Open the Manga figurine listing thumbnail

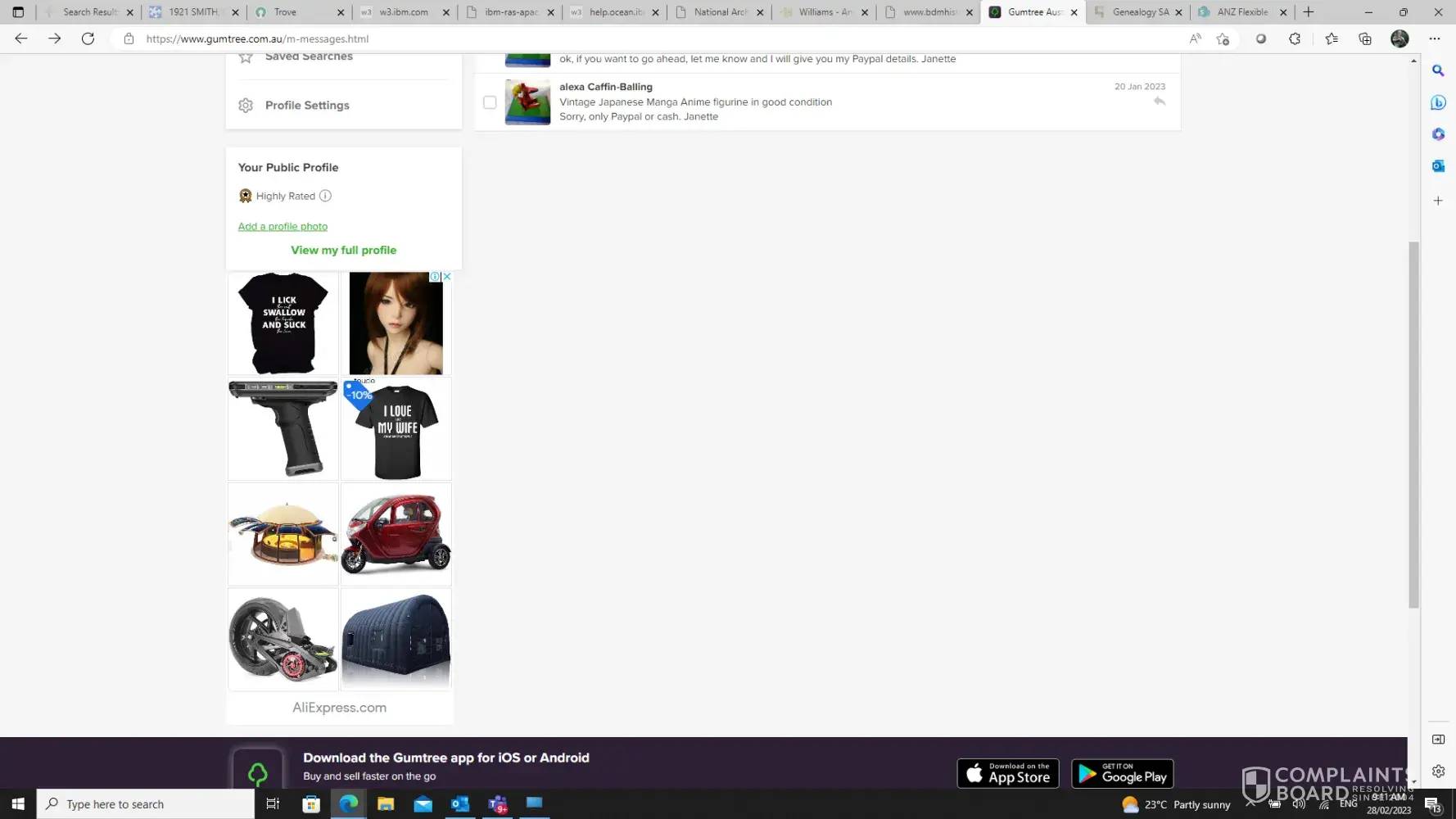[527, 102]
